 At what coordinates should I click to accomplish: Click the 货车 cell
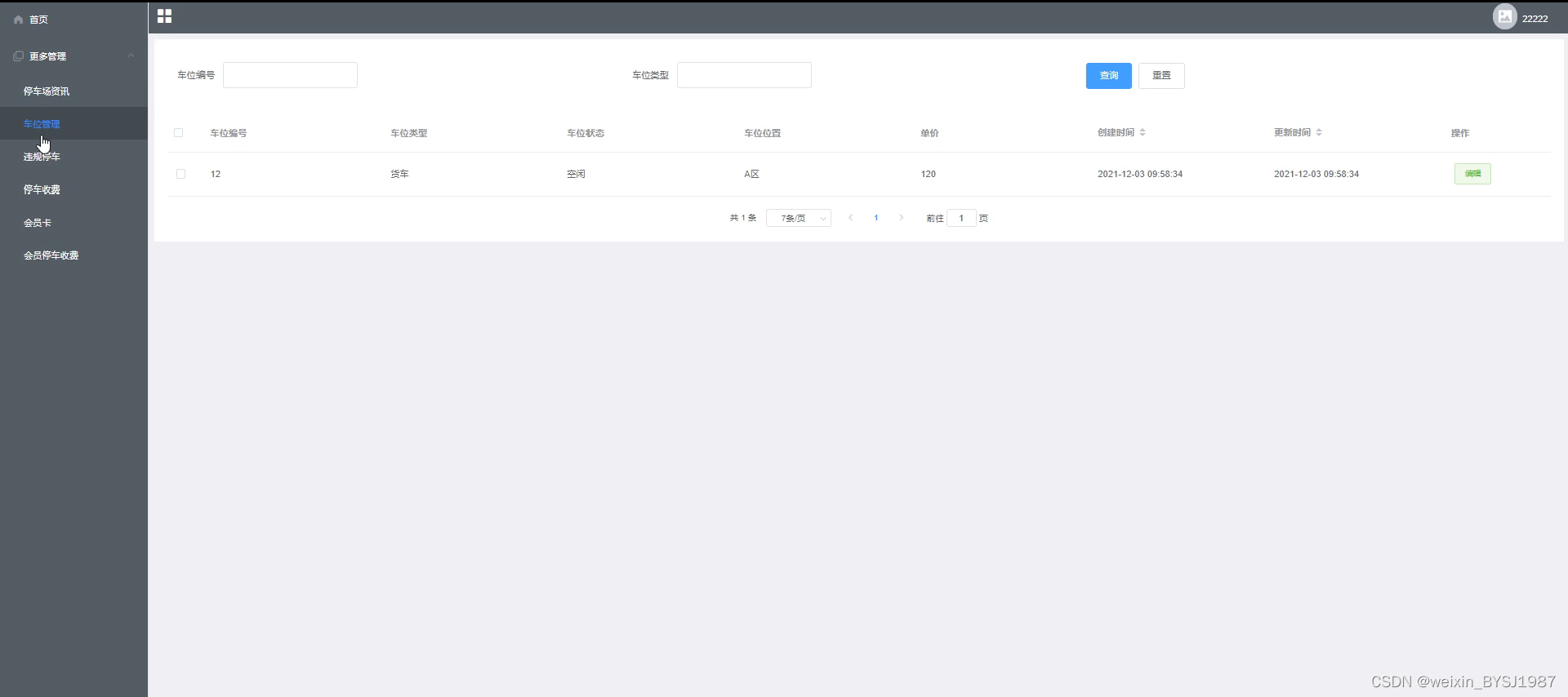(399, 174)
